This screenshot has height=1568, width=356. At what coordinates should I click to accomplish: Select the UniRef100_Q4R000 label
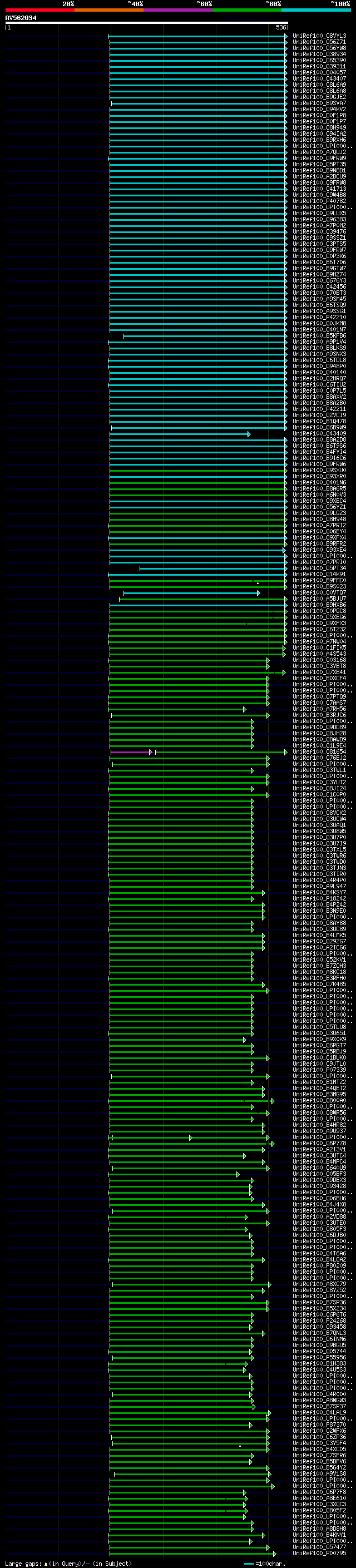point(319,1394)
